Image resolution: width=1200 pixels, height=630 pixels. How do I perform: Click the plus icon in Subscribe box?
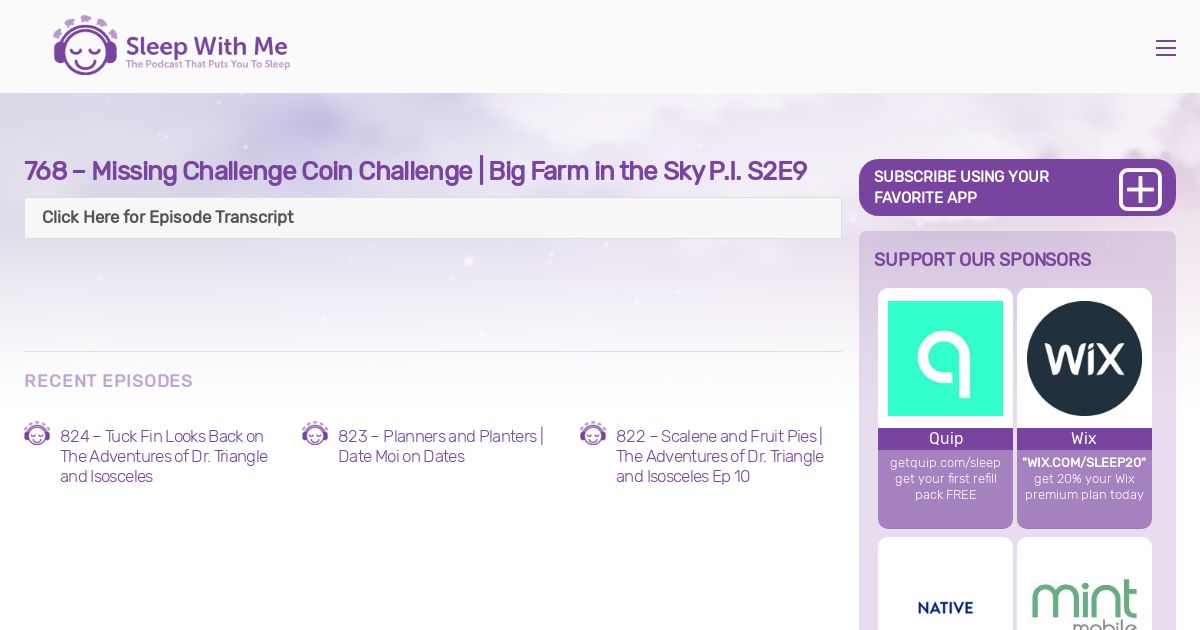pyautogui.click(x=1140, y=189)
